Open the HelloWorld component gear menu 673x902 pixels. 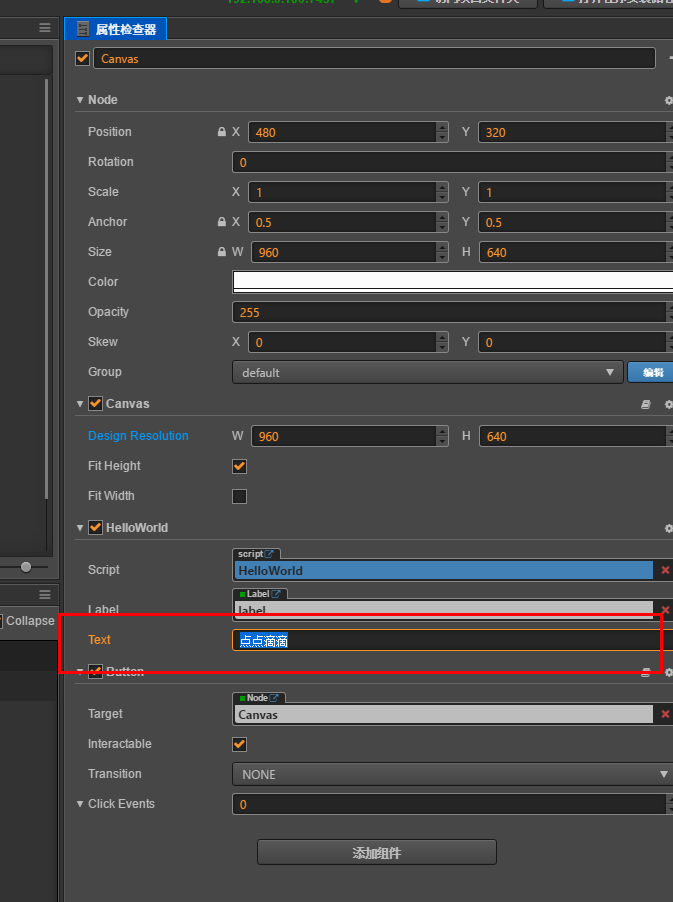[x=668, y=528]
